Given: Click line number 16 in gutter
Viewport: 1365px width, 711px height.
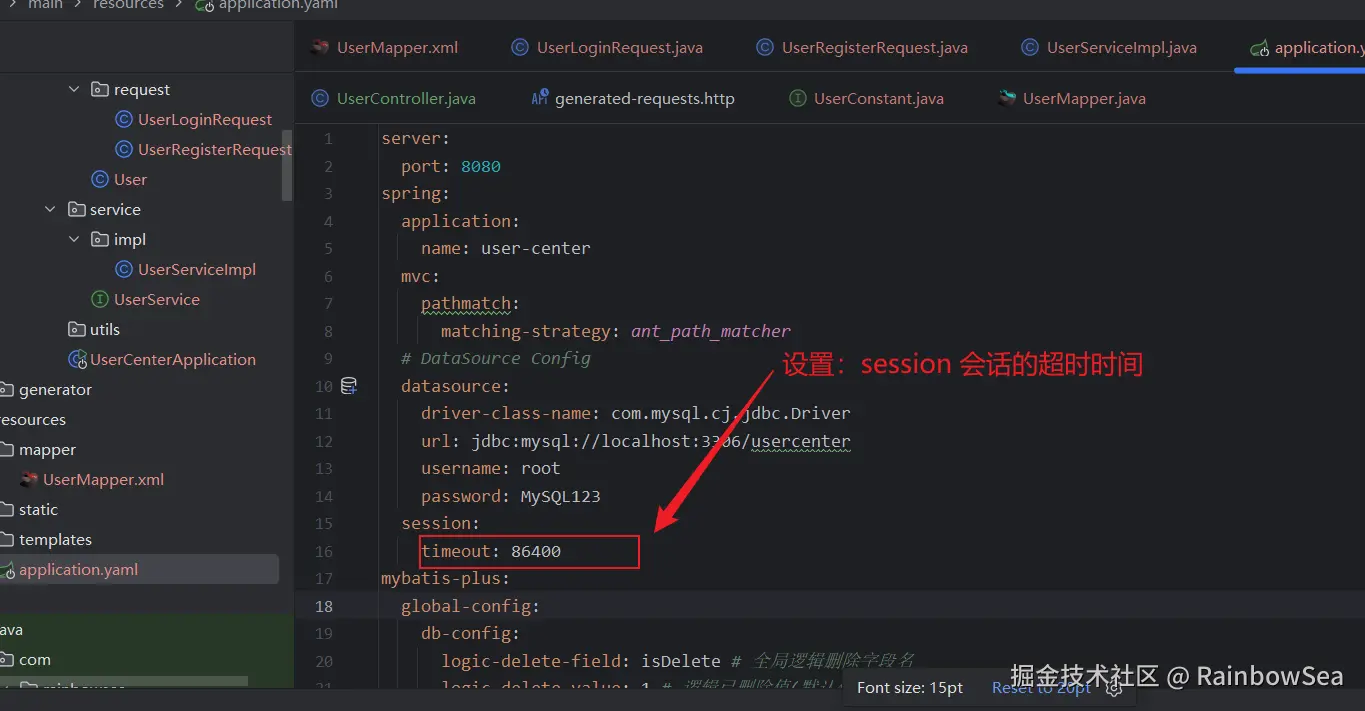Looking at the screenshot, I should [x=323, y=551].
